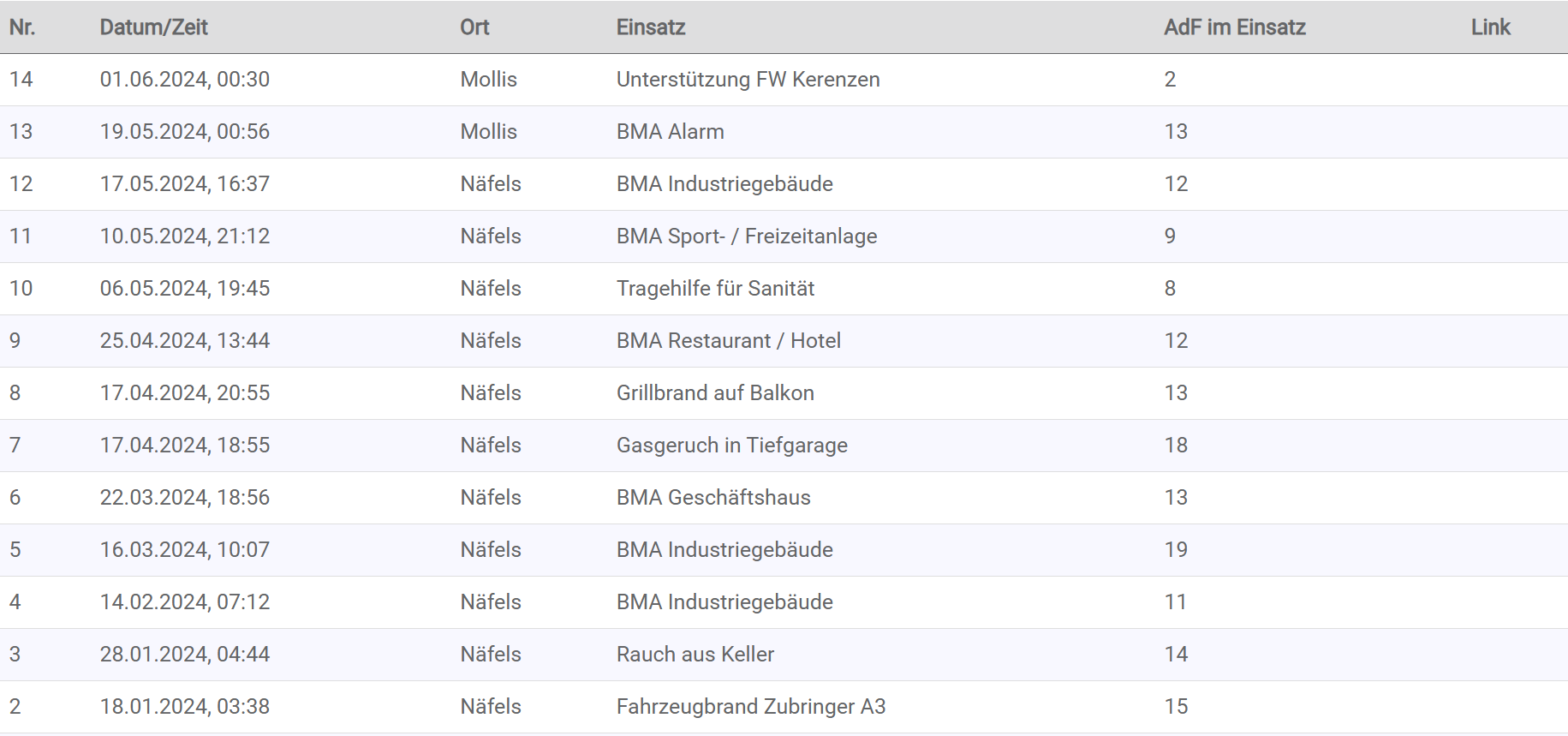The height and width of the screenshot is (736, 1568).
Task: Select the "Grillbrand auf Balkon" entry
Action: point(715,393)
